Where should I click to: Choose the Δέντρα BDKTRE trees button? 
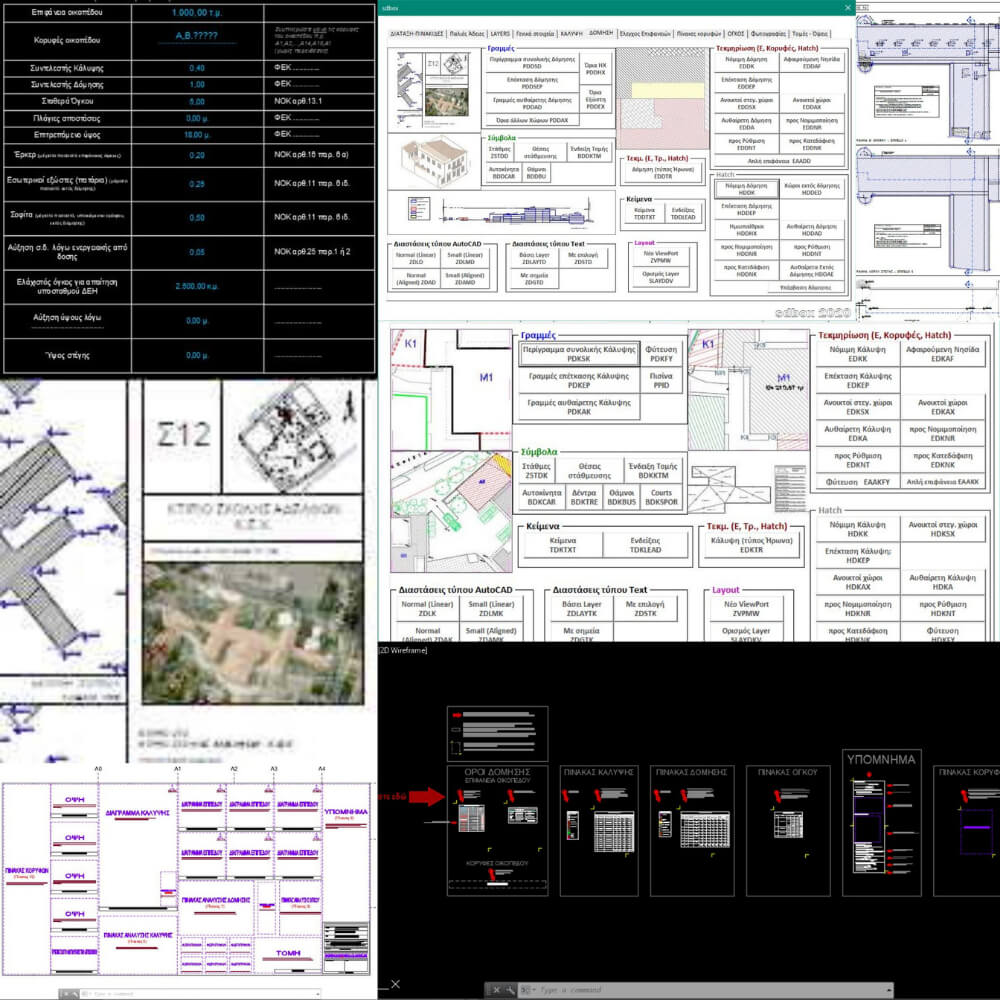(584, 497)
